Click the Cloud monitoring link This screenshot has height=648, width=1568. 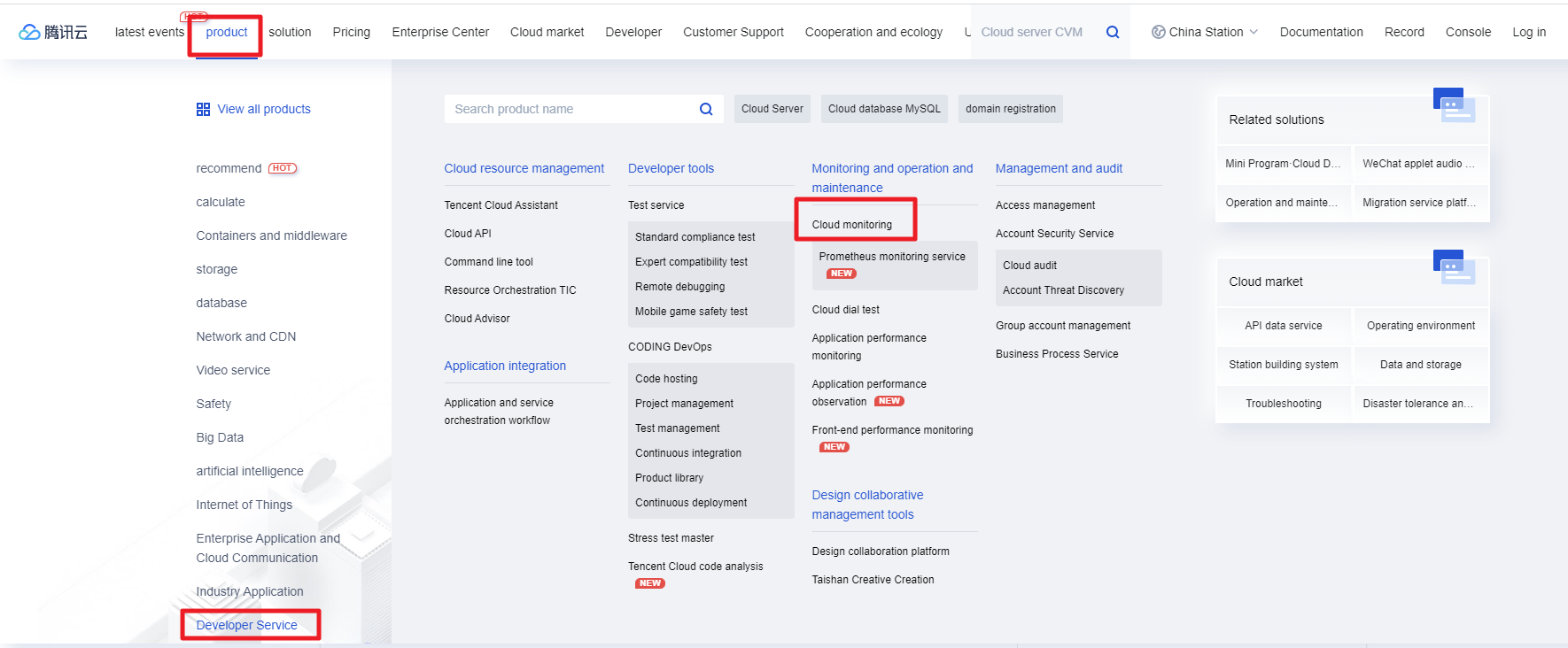pos(851,225)
